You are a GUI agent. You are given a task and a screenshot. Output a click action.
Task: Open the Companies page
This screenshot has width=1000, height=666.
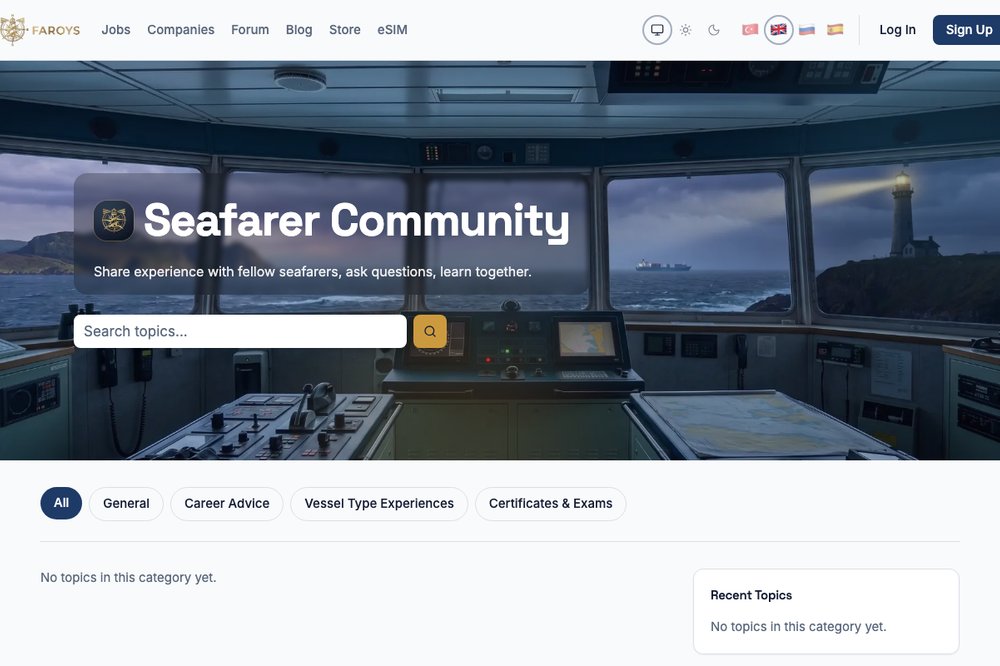point(180,30)
